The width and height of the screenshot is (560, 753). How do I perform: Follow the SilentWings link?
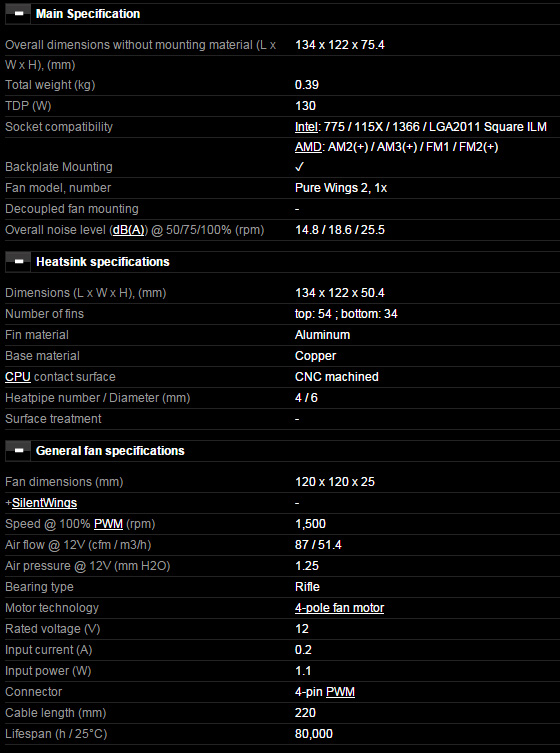pos(44,503)
